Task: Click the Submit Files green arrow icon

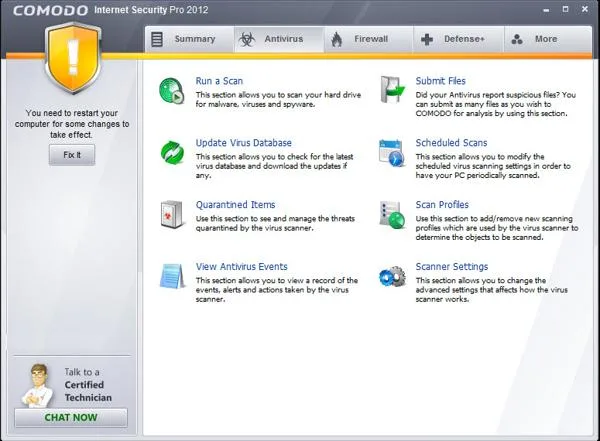Action: click(x=392, y=90)
